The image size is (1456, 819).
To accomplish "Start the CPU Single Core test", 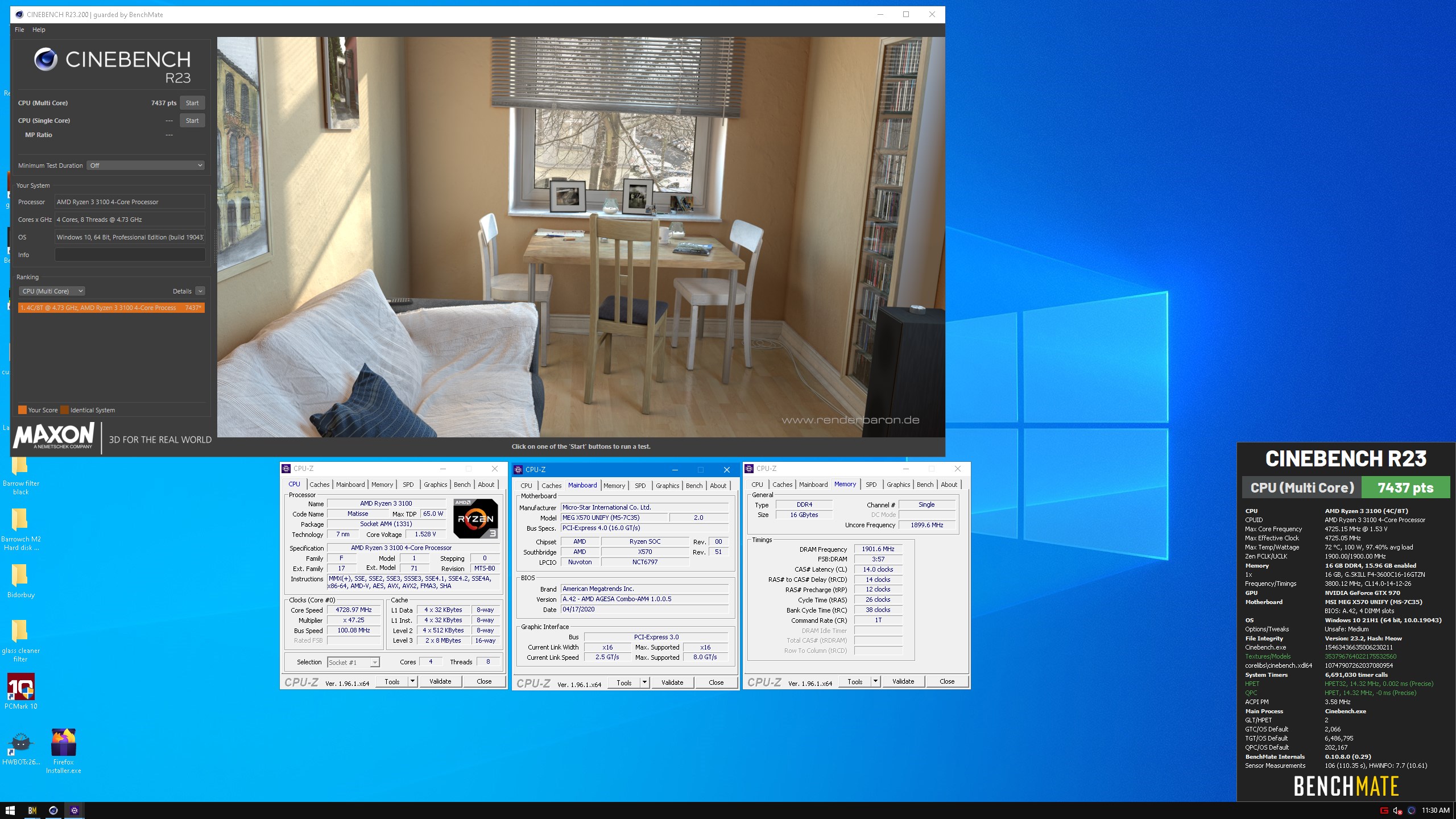I will [192, 121].
